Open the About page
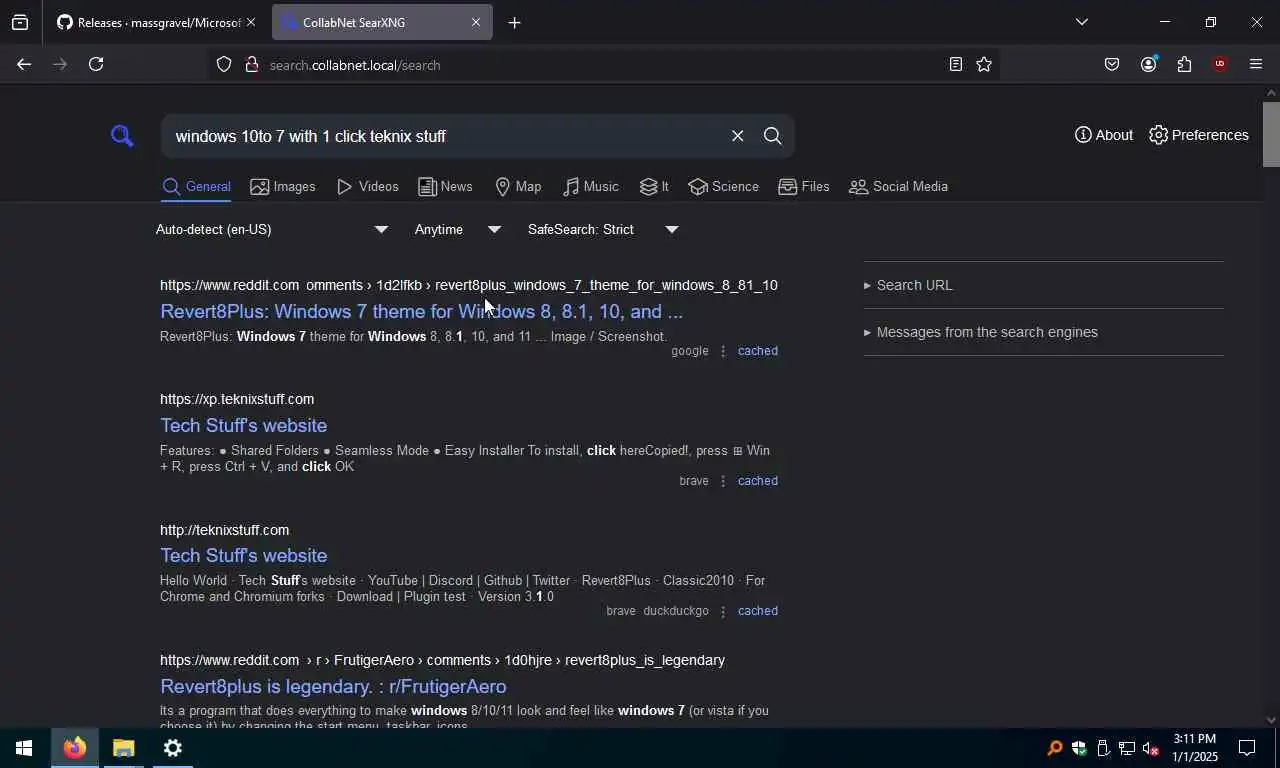The height and width of the screenshot is (768, 1280). [x=1104, y=135]
